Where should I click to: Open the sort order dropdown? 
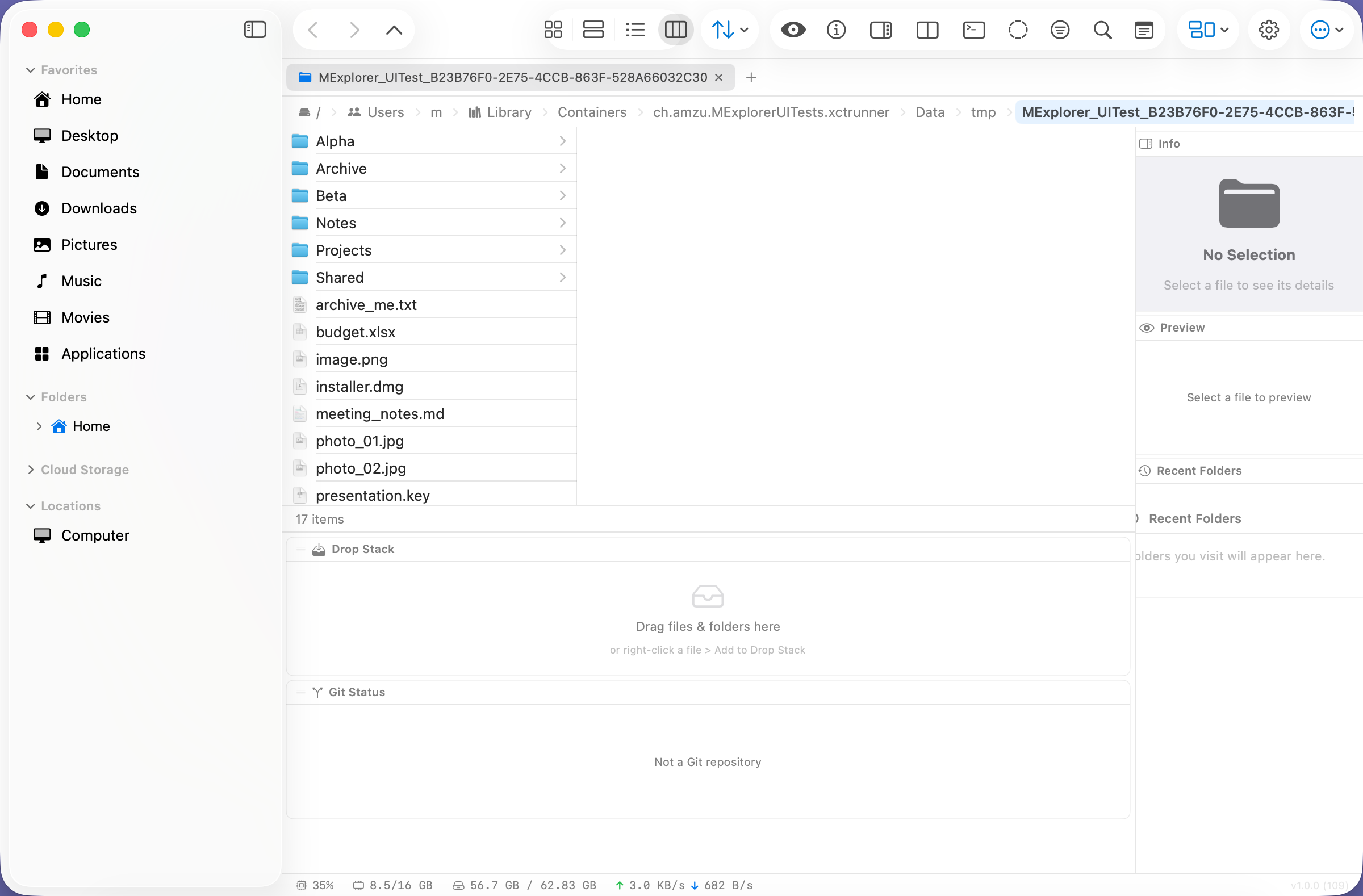tap(730, 30)
